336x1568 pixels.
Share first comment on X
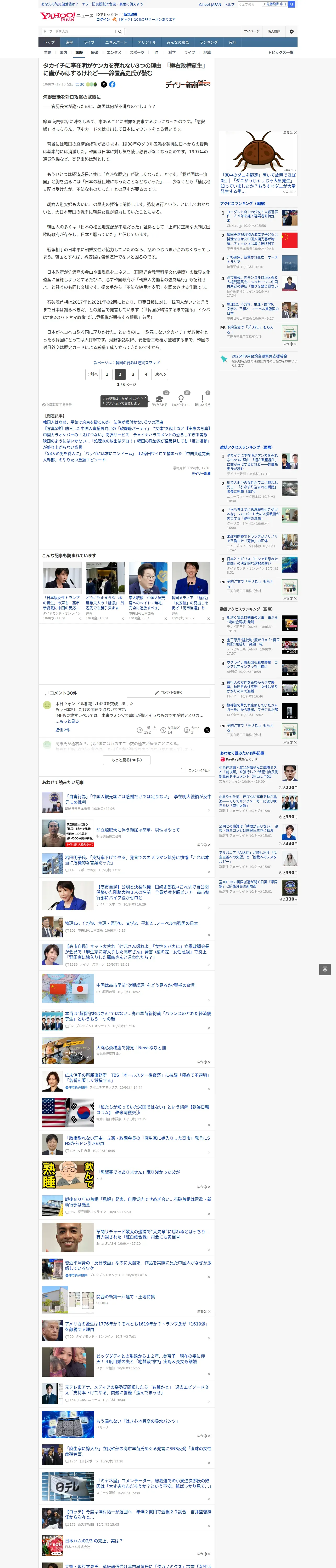[207, 730]
